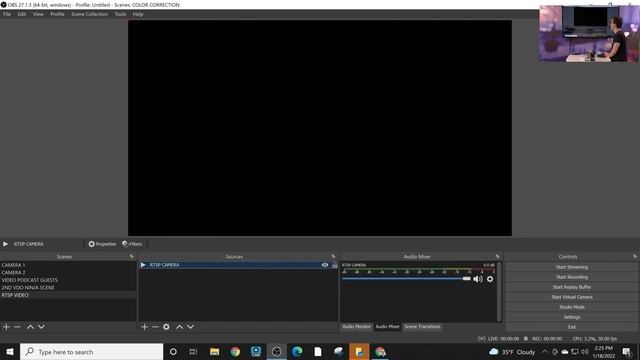Open source properties via the Sources gear icon
The height and width of the screenshot is (360, 640).
pyautogui.click(x=166, y=327)
